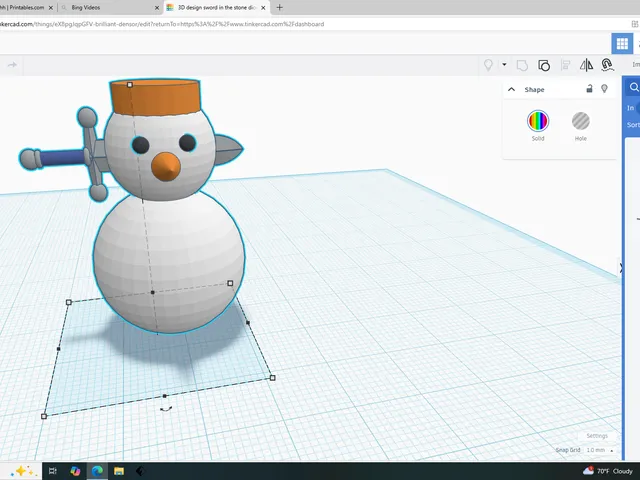Click the tinkercad URL in address bar
This screenshot has height=480, width=640.
click(x=162, y=24)
